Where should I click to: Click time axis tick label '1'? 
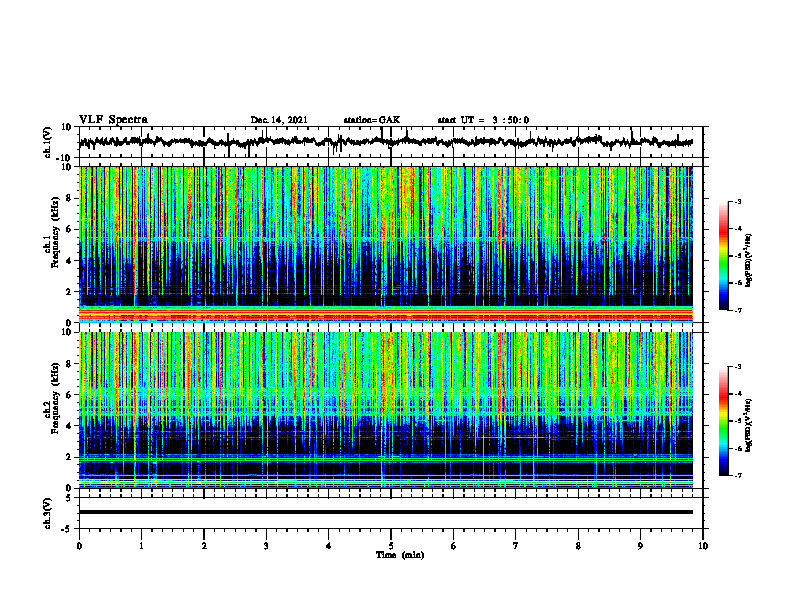click(141, 546)
